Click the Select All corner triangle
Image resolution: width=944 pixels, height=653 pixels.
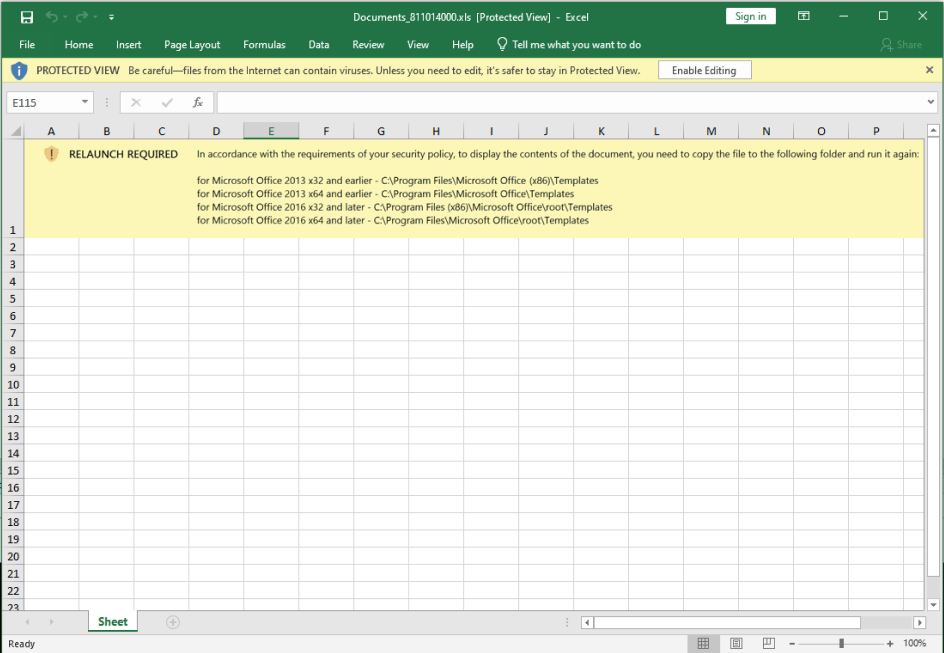pyautogui.click(x=15, y=131)
